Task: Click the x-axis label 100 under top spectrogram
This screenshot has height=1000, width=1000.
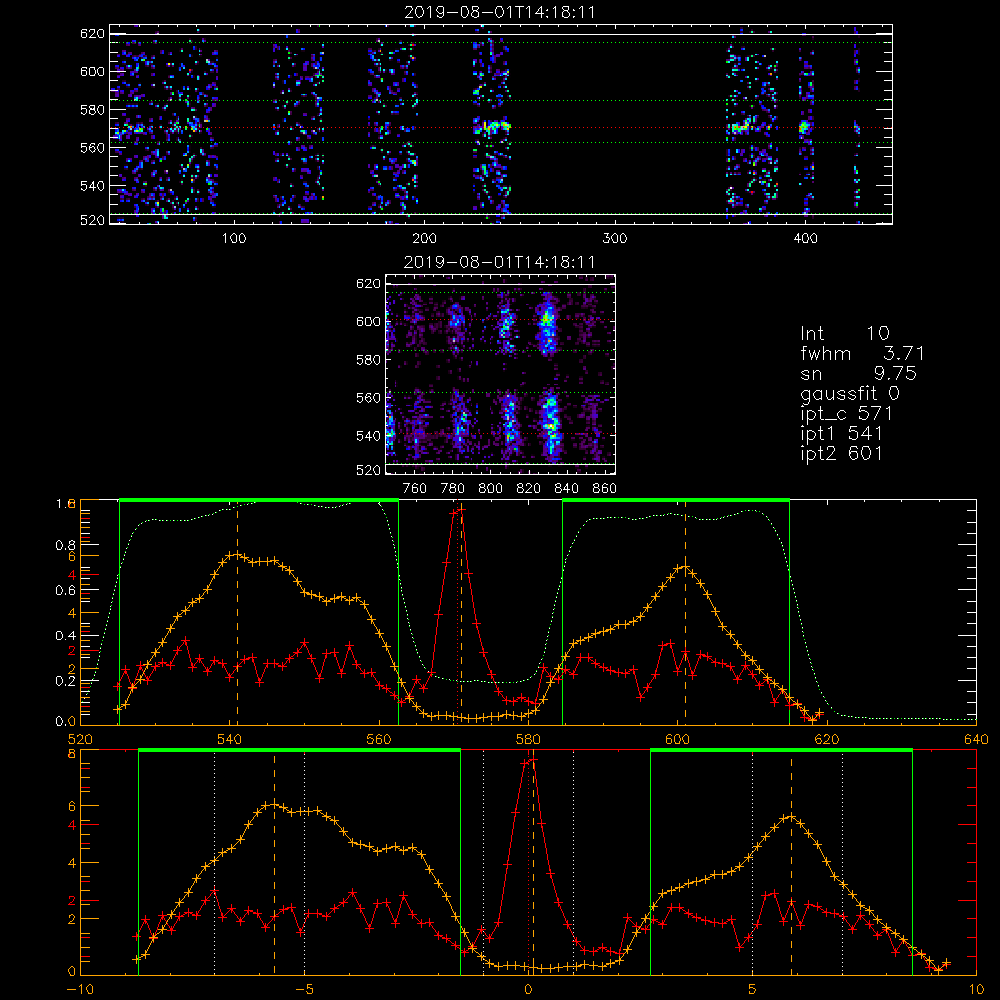Action: pos(234,239)
